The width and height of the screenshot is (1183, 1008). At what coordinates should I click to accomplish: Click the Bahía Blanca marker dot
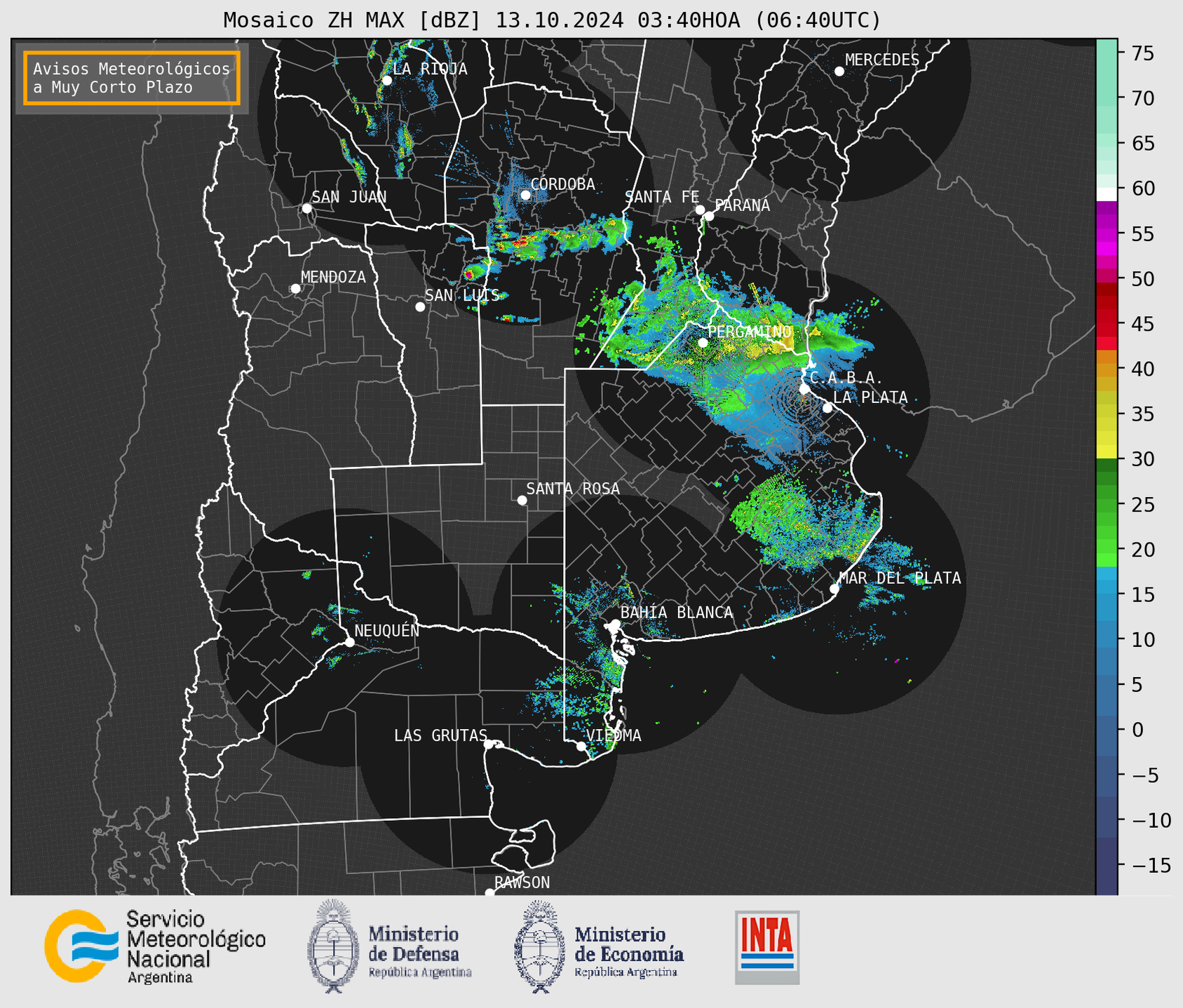pyautogui.click(x=615, y=624)
